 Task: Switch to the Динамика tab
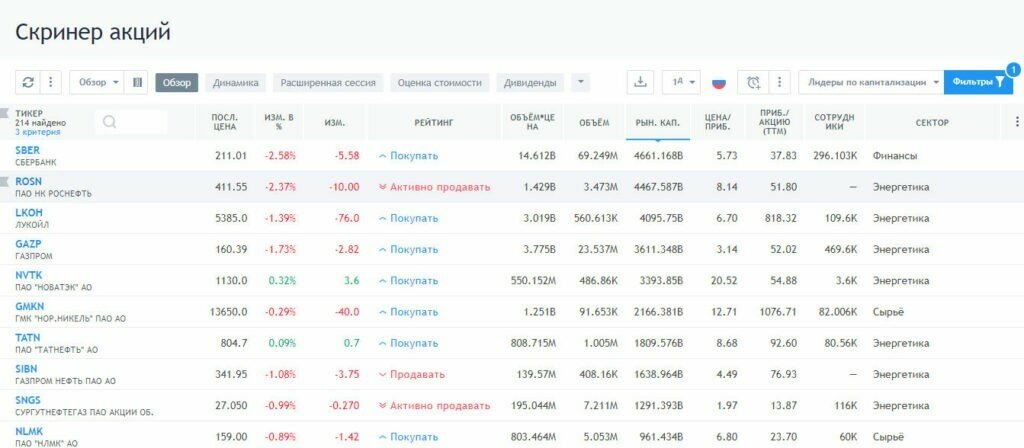point(236,82)
